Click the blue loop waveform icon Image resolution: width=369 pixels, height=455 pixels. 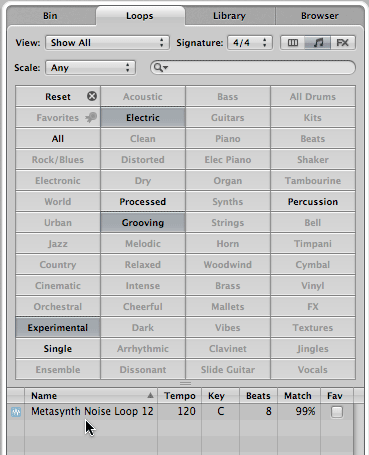(16, 412)
